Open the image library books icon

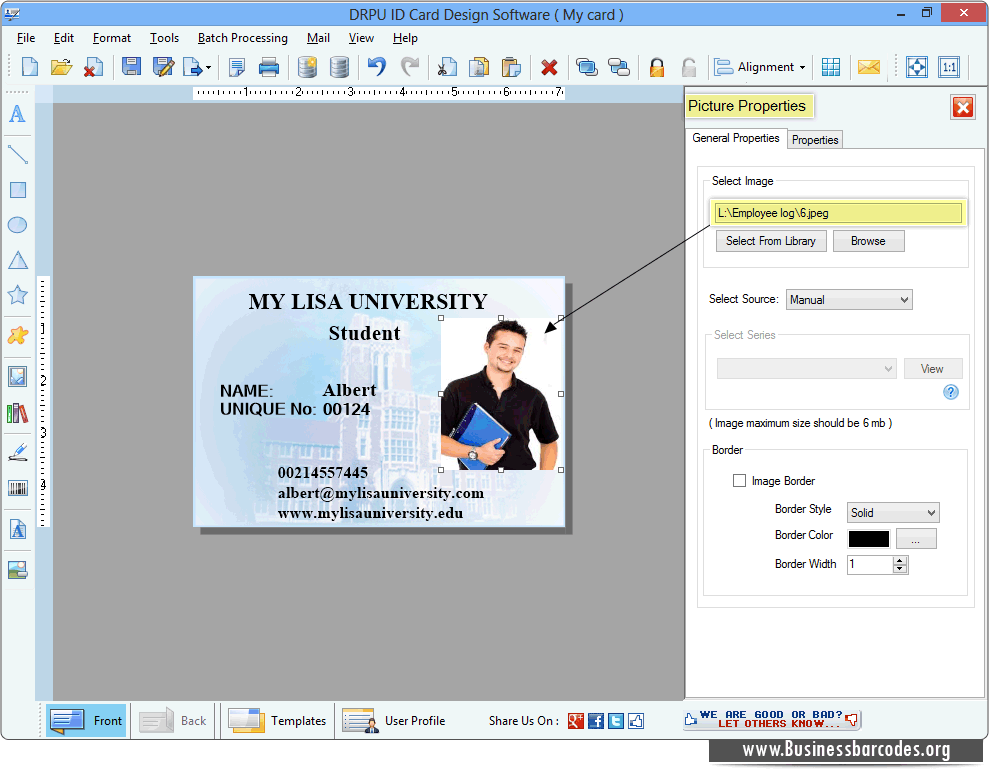coord(18,414)
